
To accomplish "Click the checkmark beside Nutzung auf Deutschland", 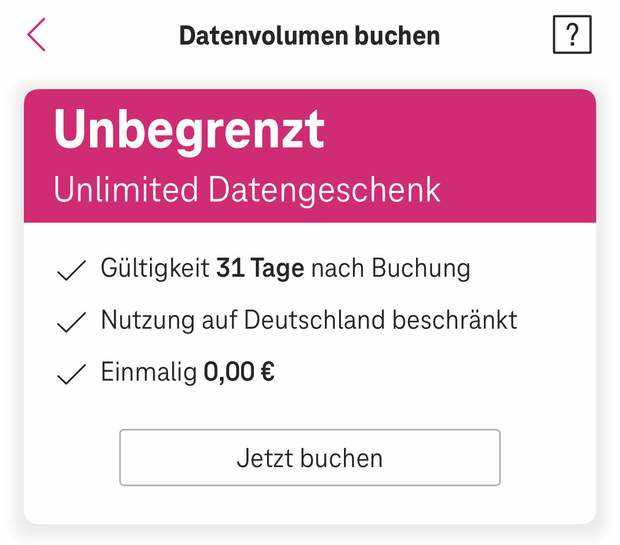I will [71, 323].
